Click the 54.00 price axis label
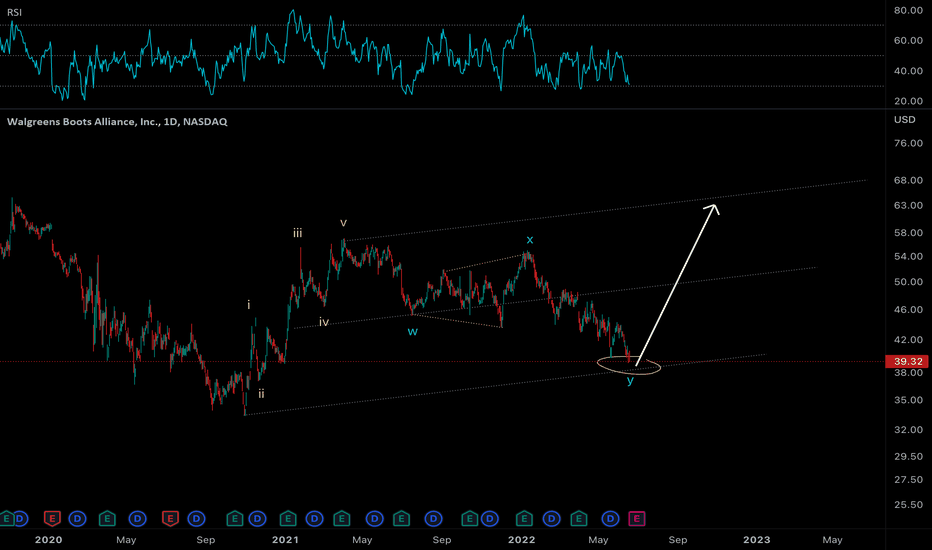Viewport: 932px width, 550px height. pyautogui.click(x=908, y=256)
